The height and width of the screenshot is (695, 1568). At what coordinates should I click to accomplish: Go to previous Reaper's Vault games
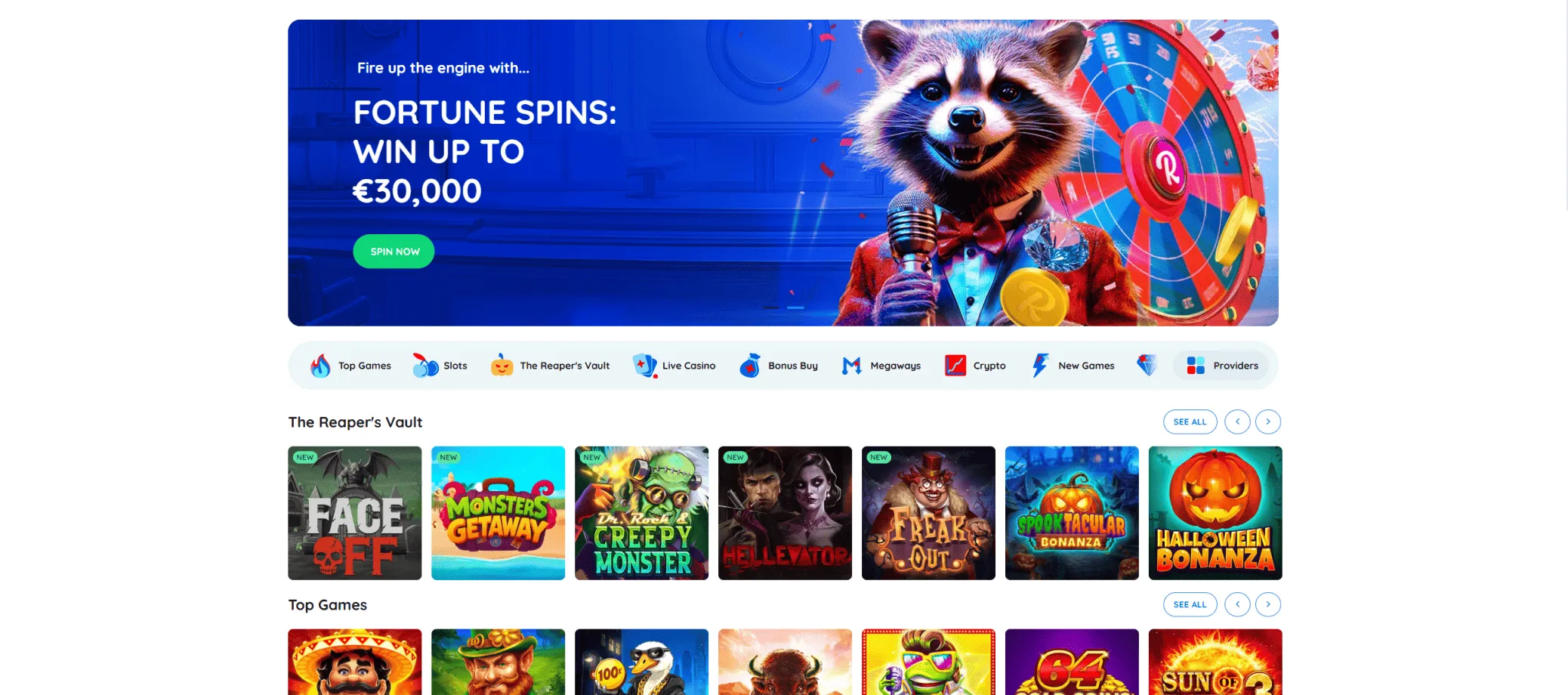[x=1237, y=422]
